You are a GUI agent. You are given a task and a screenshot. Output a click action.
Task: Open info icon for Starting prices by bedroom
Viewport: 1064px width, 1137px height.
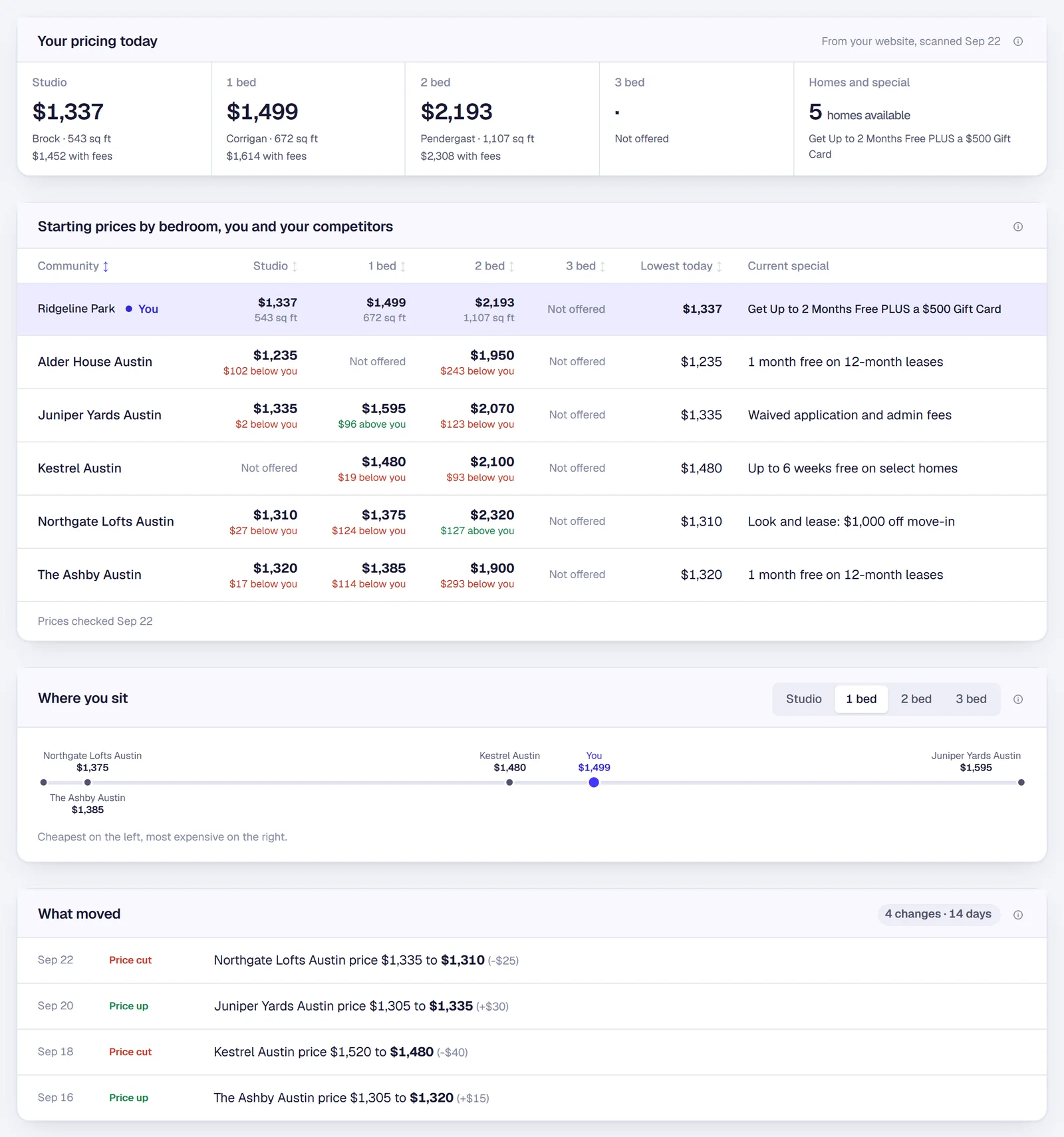coord(1017,227)
